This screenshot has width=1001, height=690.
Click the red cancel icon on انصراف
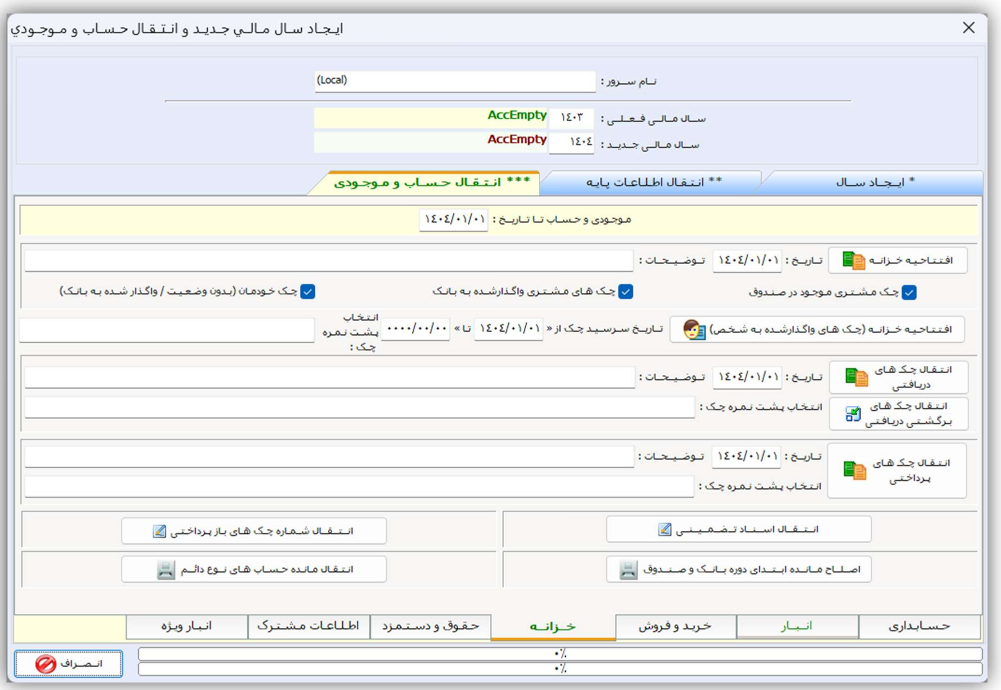45,664
